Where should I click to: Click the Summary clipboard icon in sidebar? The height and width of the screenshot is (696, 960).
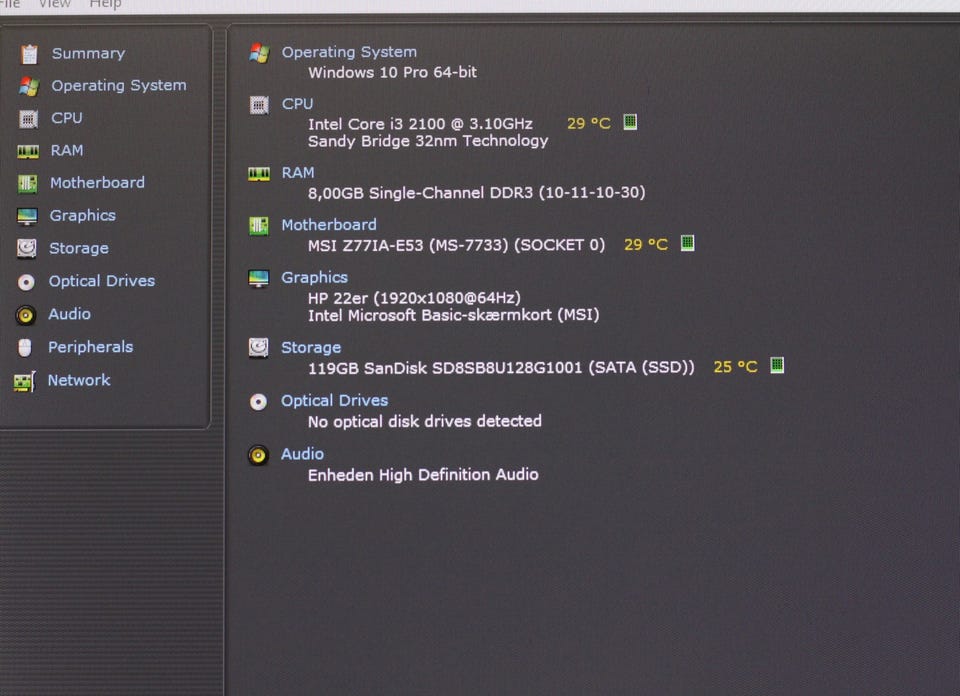29,54
